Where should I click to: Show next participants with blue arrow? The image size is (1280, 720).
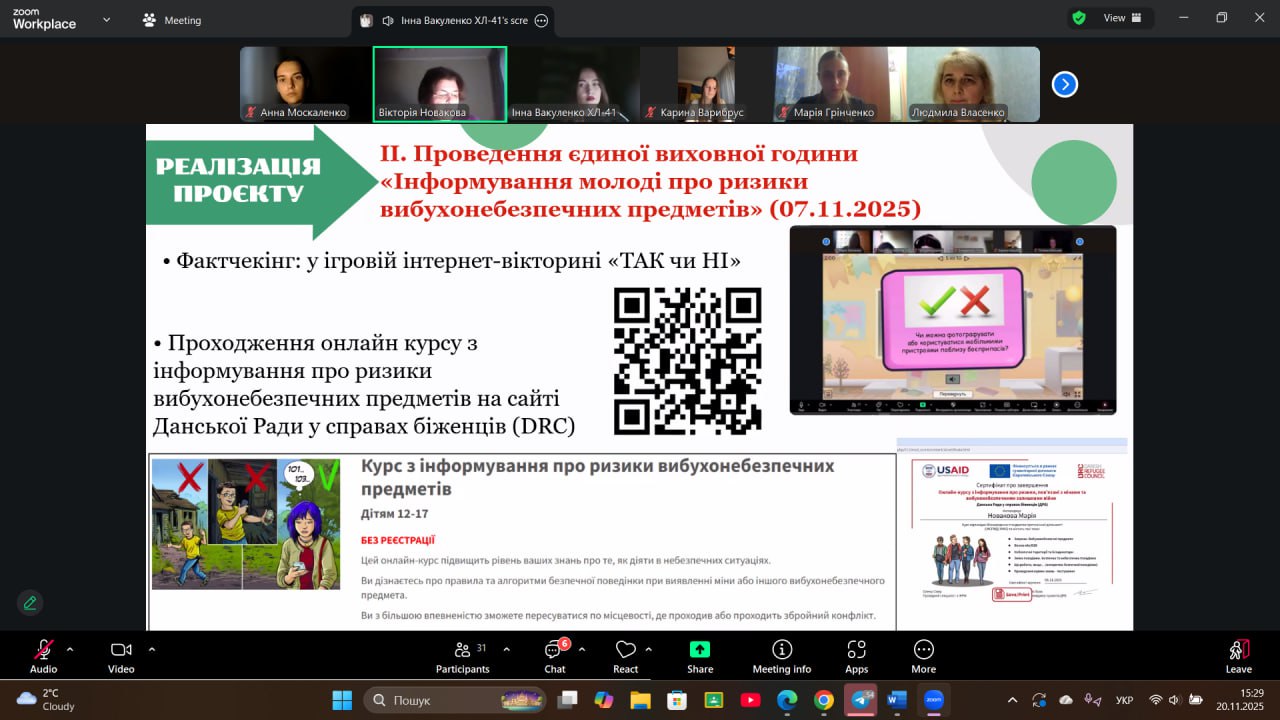click(1064, 85)
